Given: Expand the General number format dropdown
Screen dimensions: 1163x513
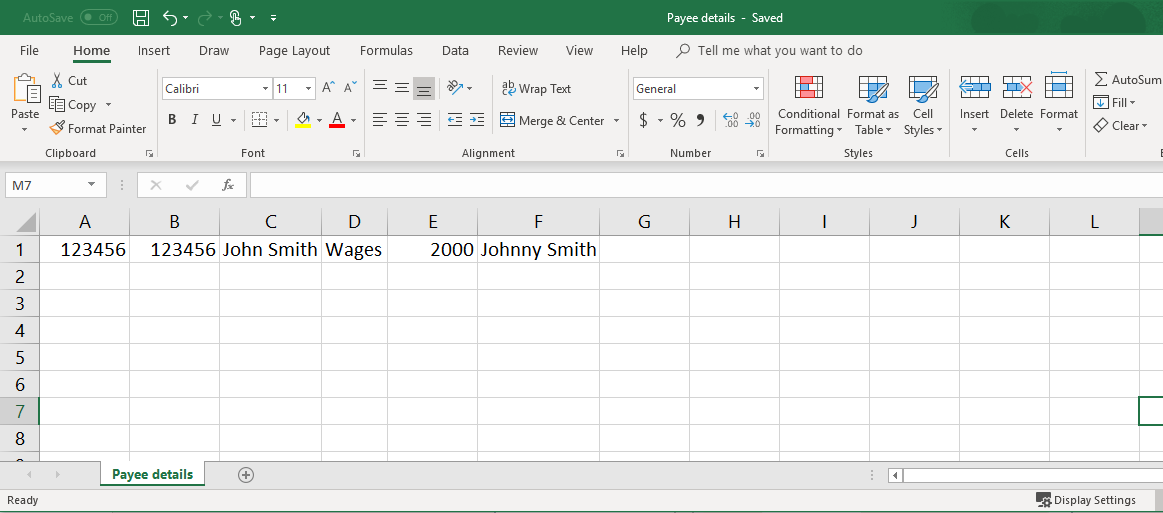Looking at the screenshot, I should [755, 89].
